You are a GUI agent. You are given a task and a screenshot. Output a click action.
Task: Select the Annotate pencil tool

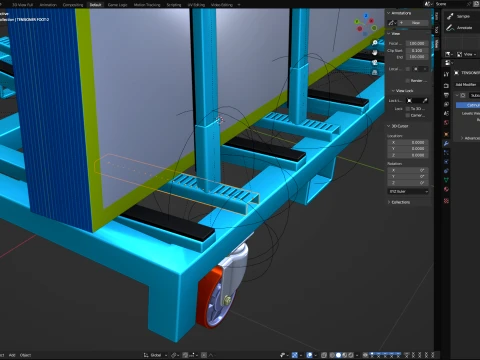(x=450, y=28)
